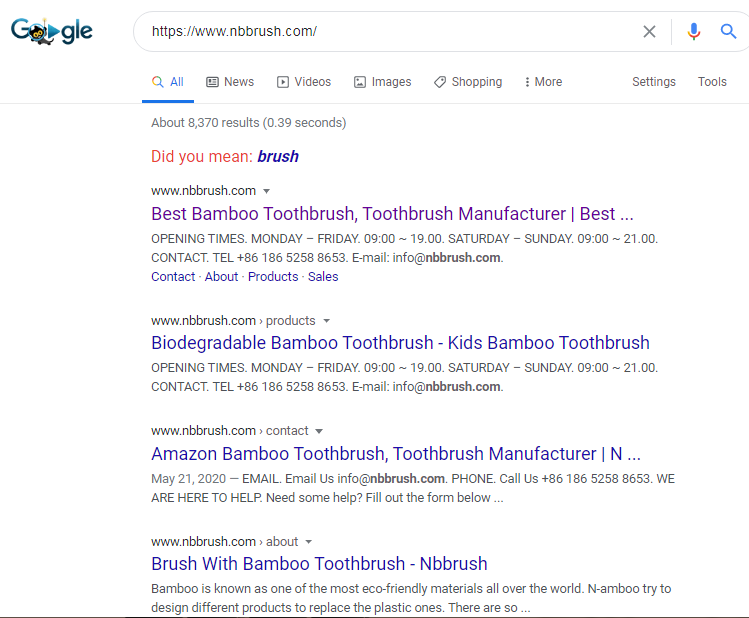Click the 'May 21, 2020' date text
The image size is (749, 618).
tap(188, 479)
